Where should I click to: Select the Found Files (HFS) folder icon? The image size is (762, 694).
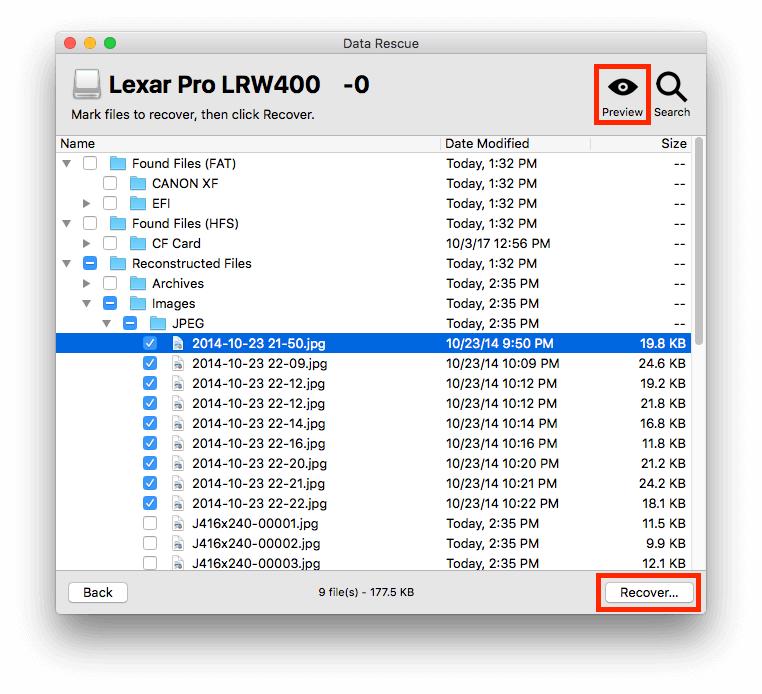pos(118,224)
